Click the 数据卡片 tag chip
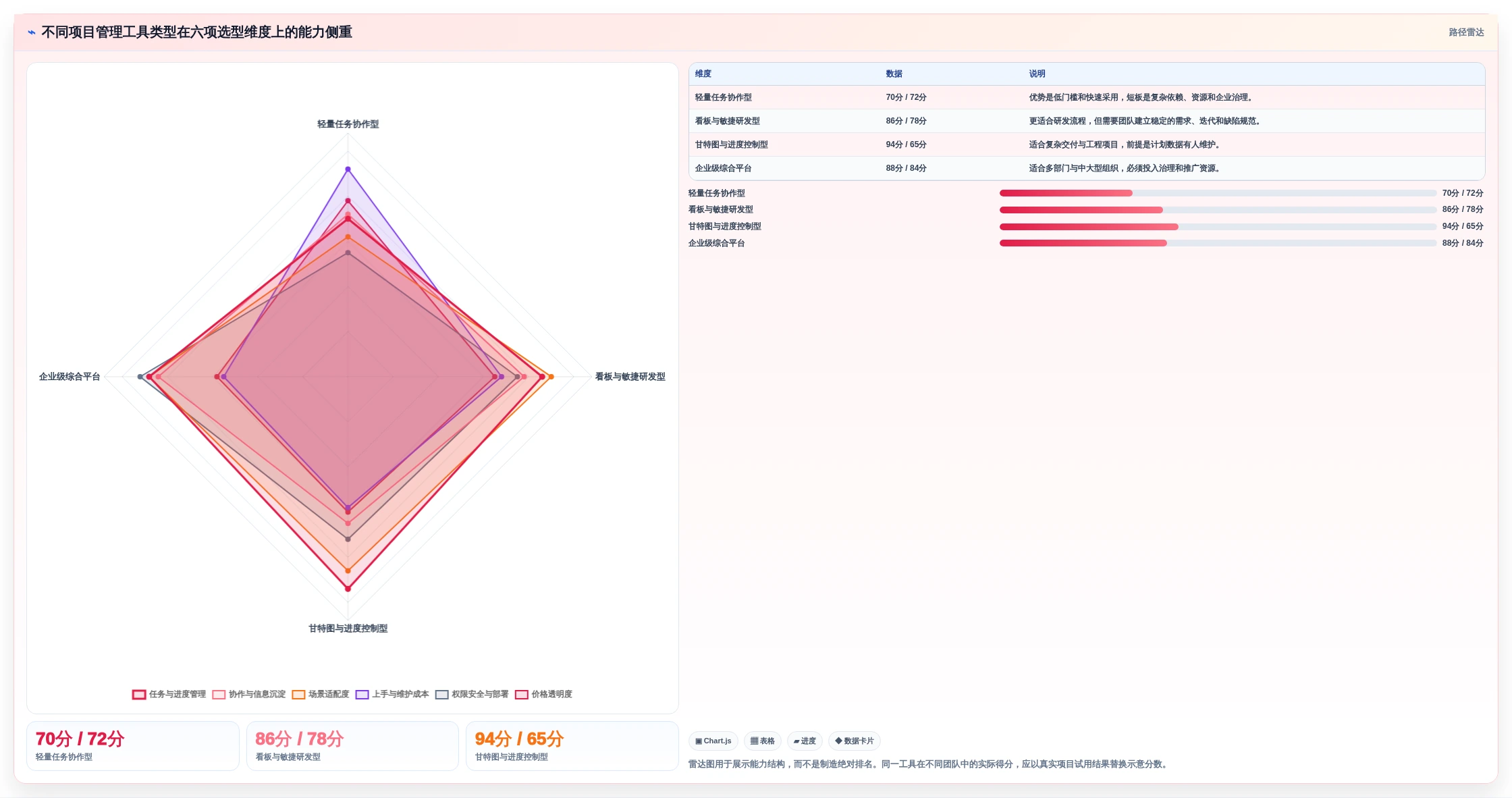The width and height of the screenshot is (1512, 798). click(x=855, y=741)
